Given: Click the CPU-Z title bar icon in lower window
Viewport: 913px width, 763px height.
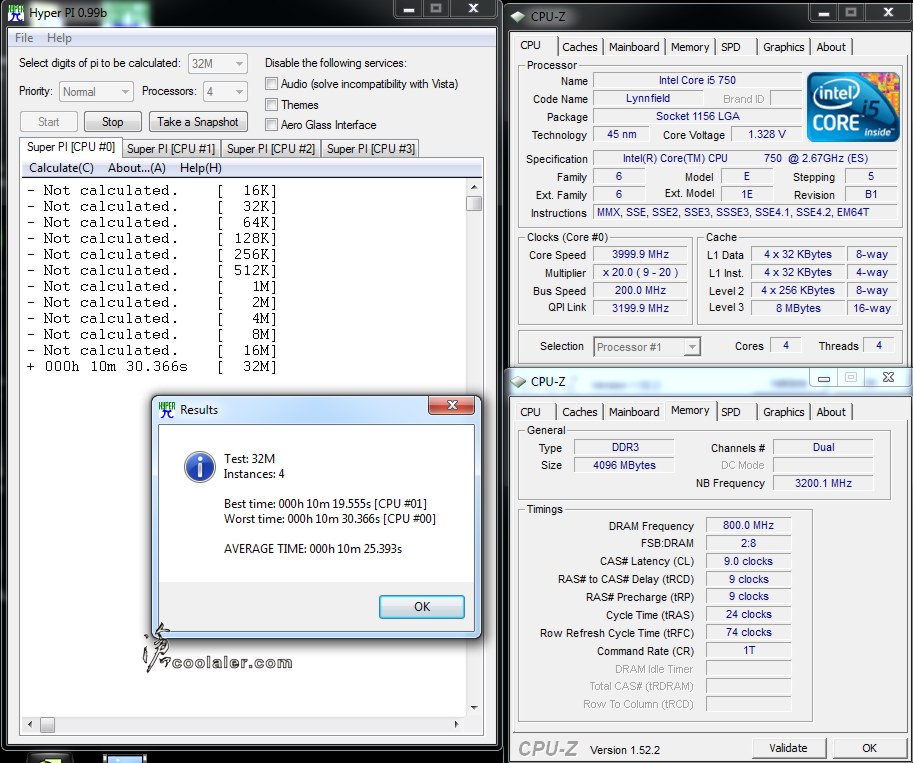Looking at the screenshot, I should [518, 382].
